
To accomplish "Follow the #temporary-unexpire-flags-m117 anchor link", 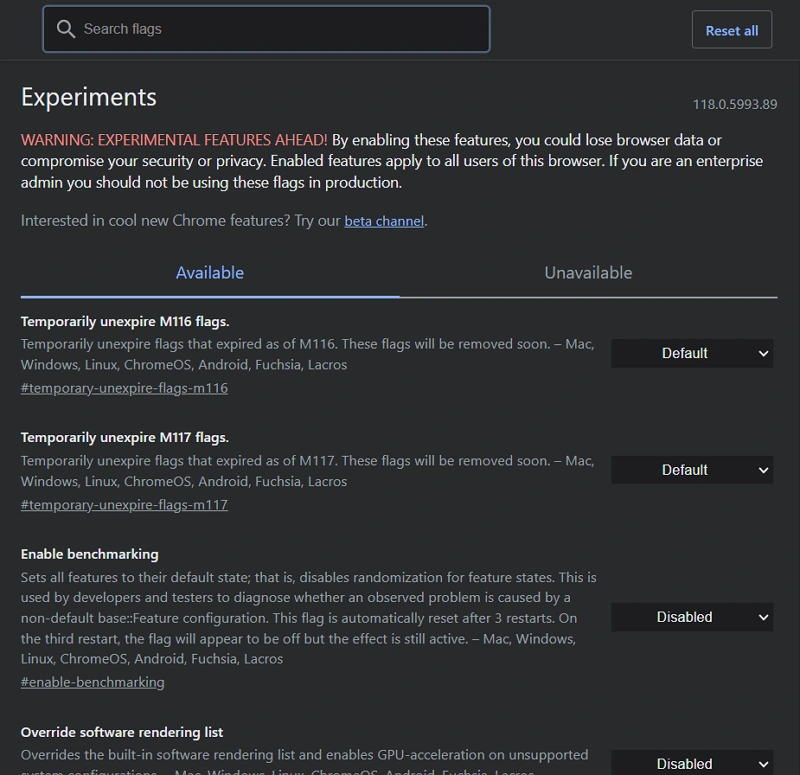I will 124,505.
